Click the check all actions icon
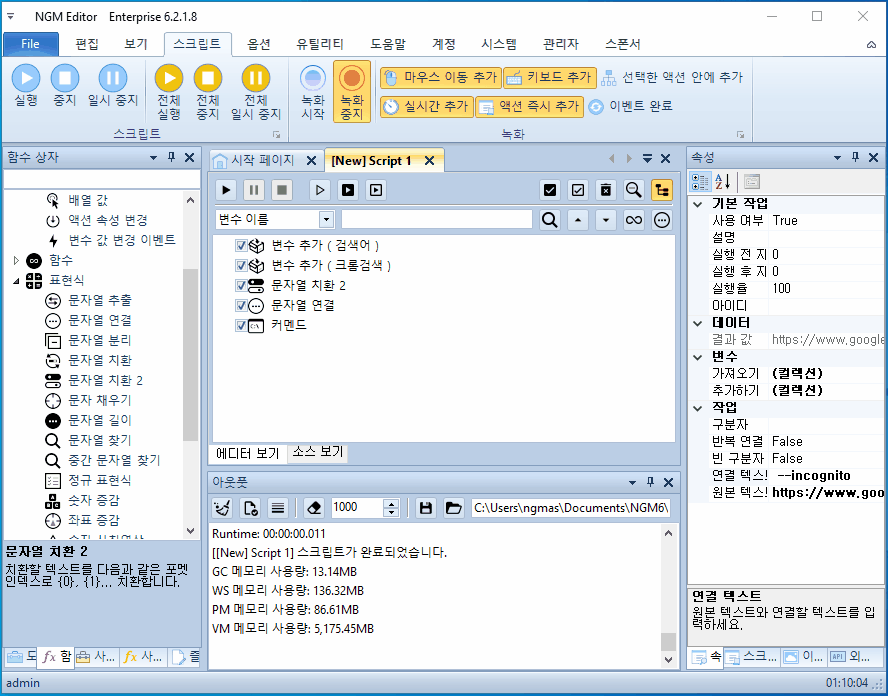This screenshot has height=696, width=888. click(549, 190)
